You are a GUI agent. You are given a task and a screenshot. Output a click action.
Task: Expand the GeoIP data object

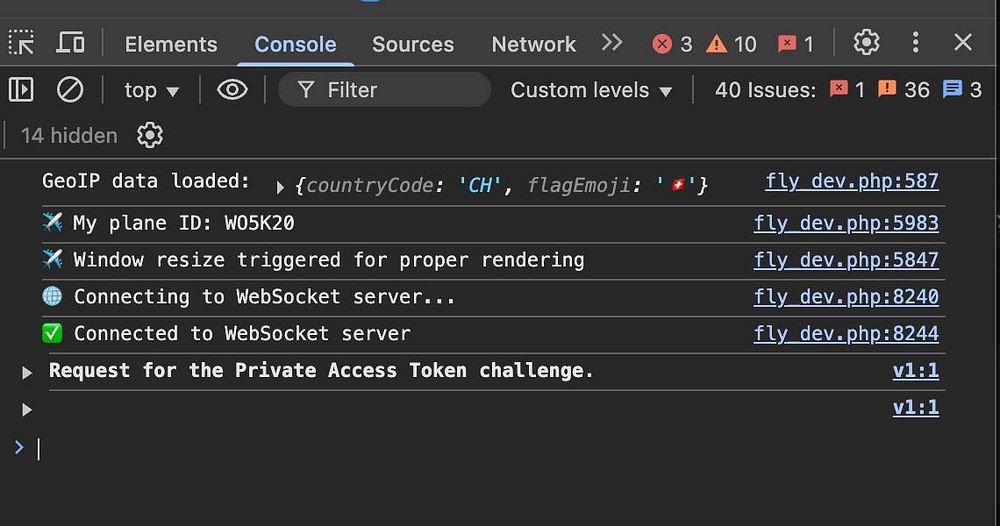click(280, 186)
